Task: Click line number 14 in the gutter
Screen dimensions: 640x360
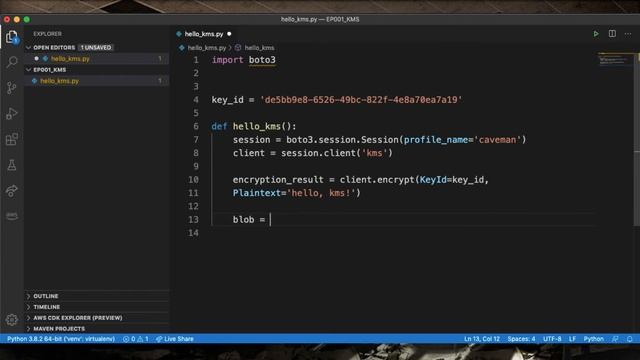Action: click(x=193, y=233)
